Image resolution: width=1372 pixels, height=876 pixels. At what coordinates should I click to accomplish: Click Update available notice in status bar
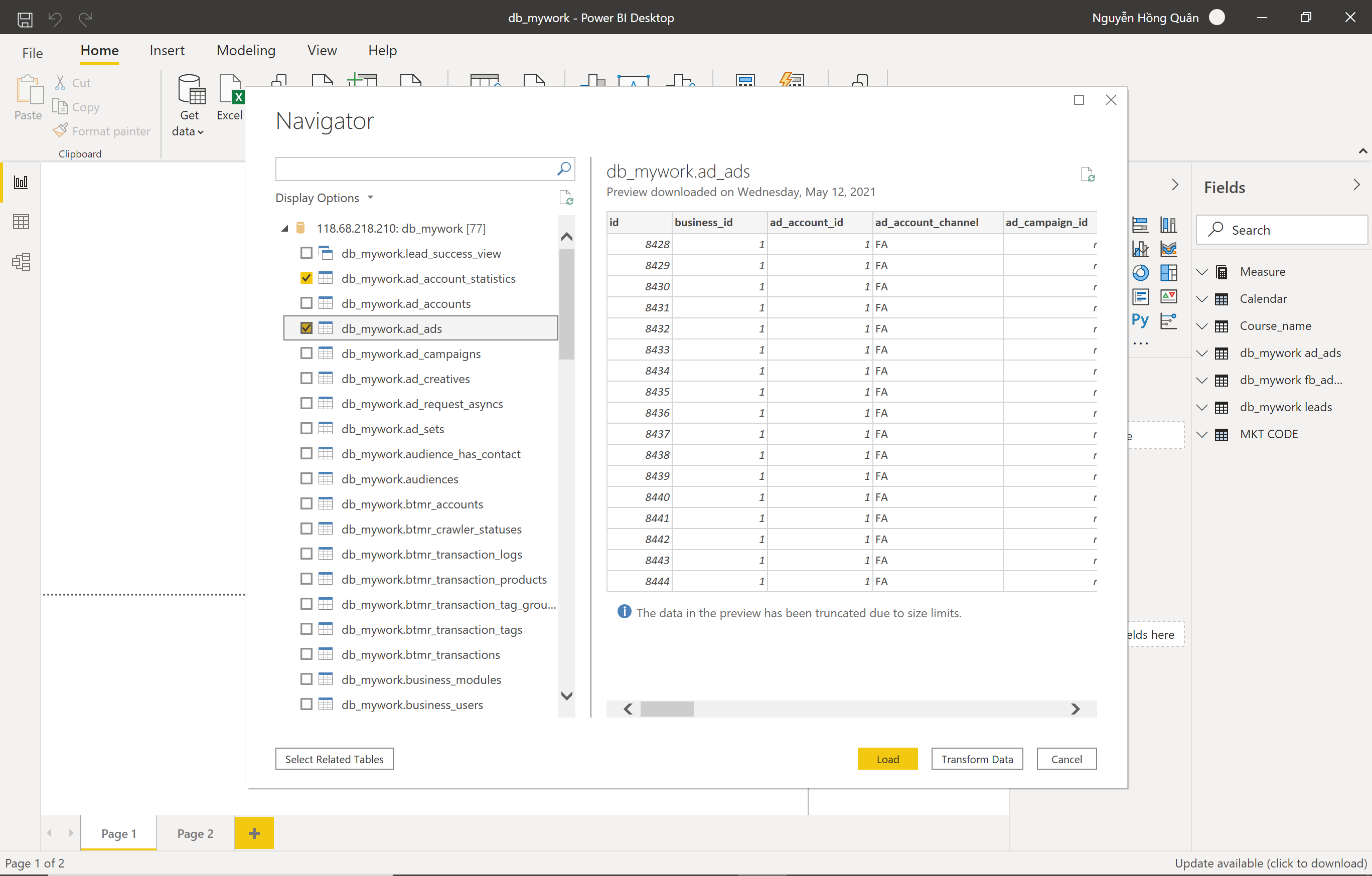coord(1270,863)
